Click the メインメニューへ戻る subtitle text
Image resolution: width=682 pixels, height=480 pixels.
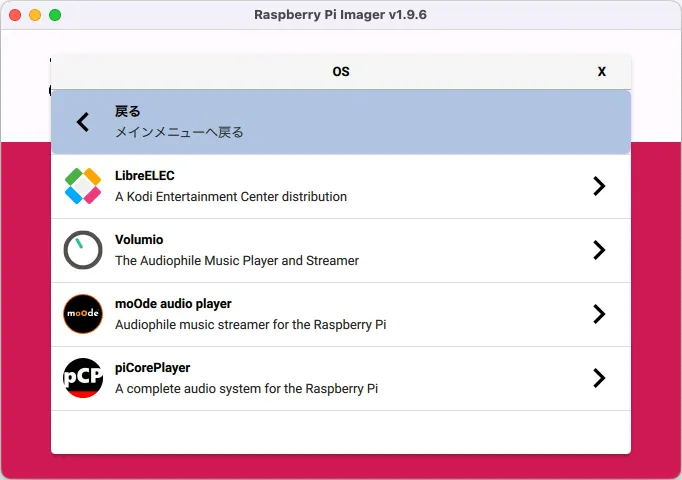(x=179, y=132)
